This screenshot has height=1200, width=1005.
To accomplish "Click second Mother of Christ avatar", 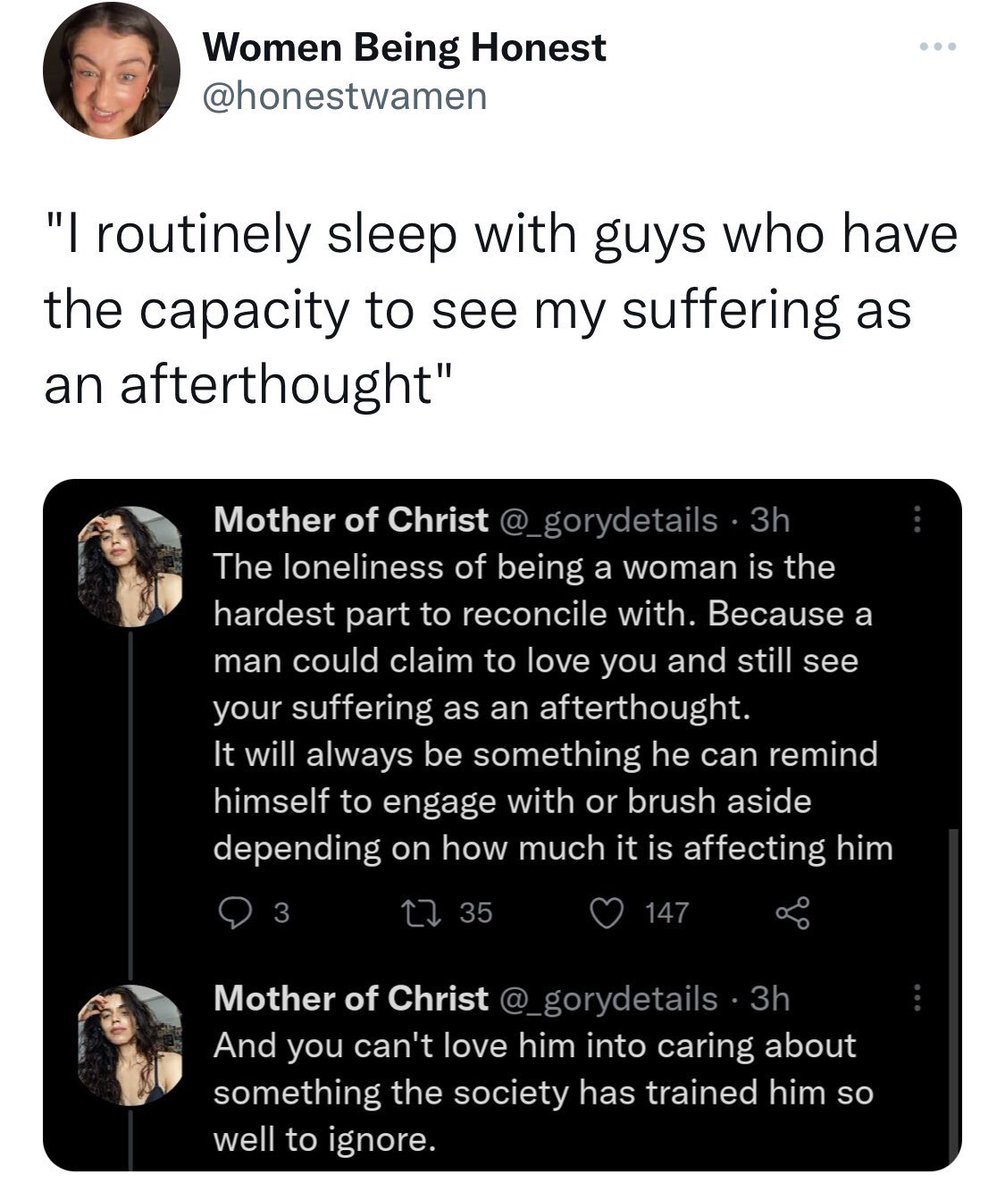I will click(130, 1045).
